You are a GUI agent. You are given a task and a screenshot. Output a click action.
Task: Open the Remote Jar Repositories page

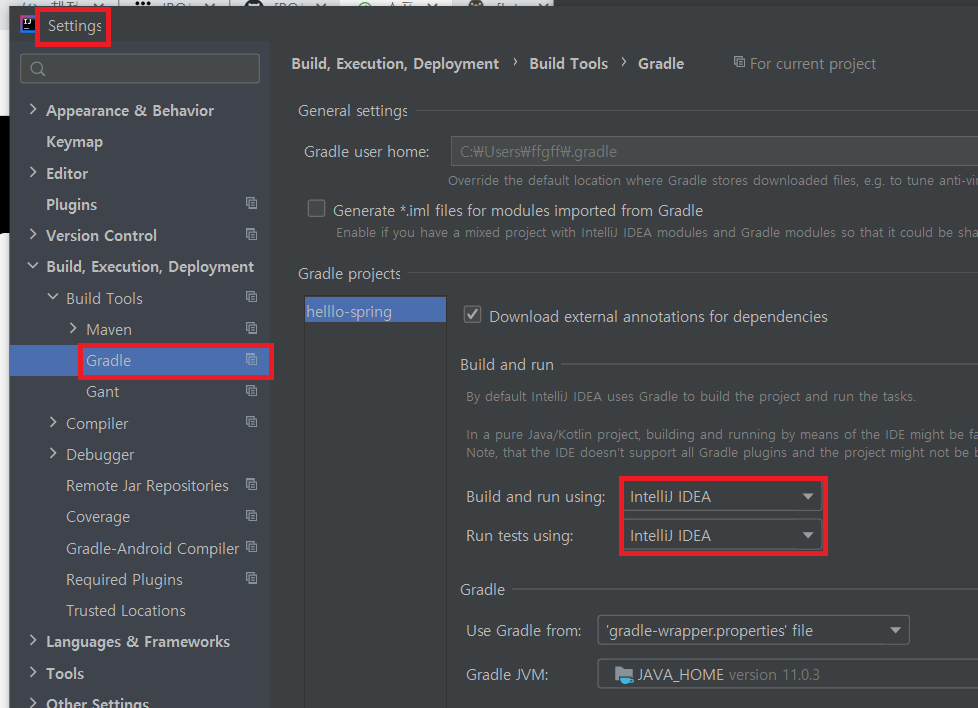click(147, 486)
